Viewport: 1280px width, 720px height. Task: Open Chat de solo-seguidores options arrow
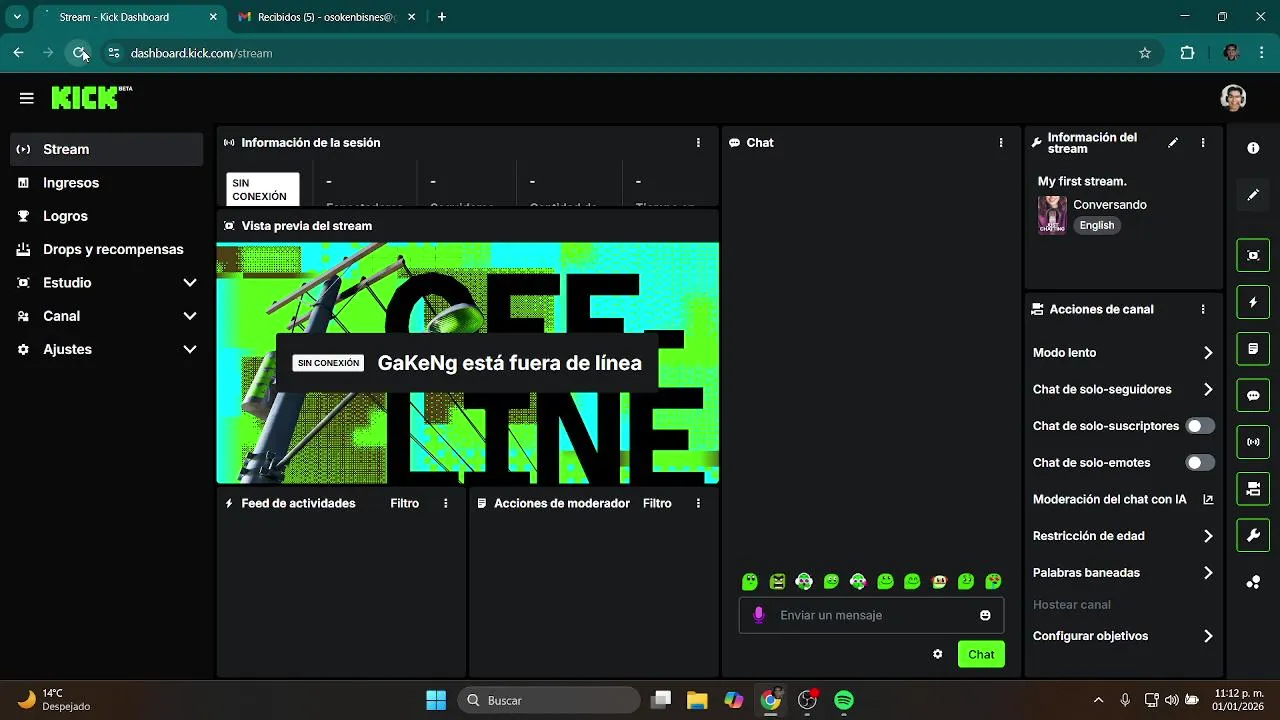tap(1208, 390)
